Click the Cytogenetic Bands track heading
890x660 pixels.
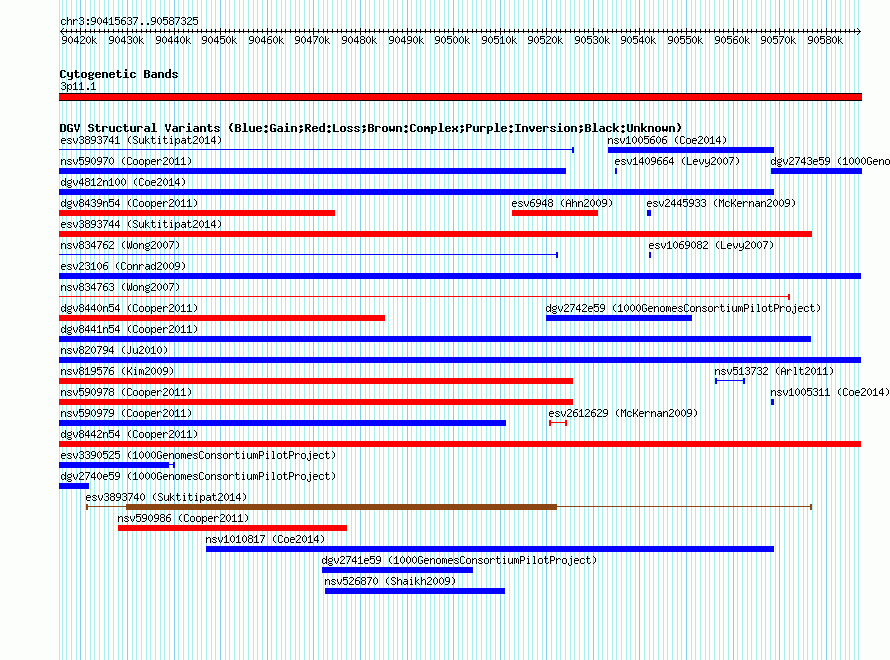pos(119,74)
